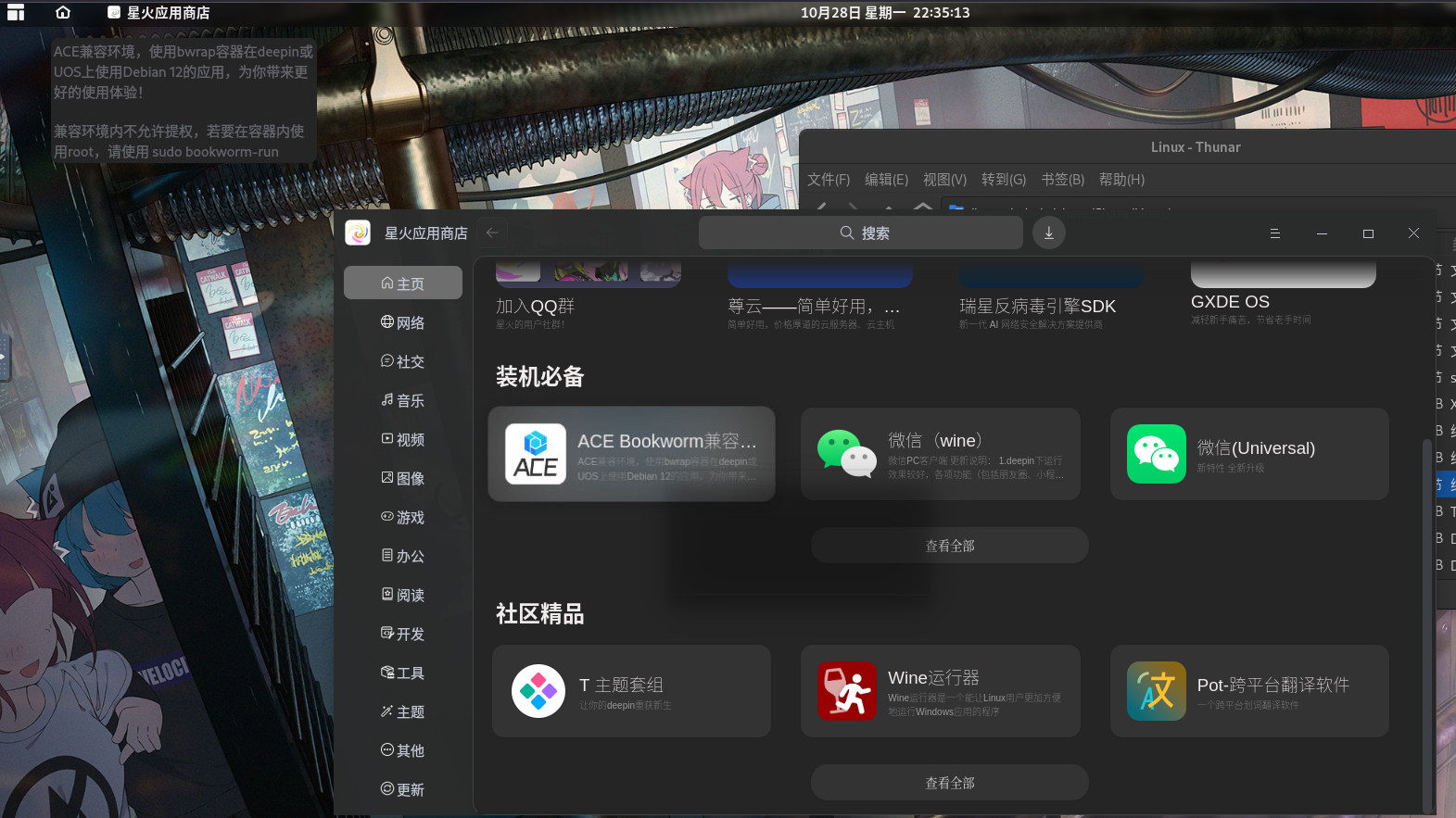Select the 工具 tools category
The image size is (1456, 818).
[403, 673]
